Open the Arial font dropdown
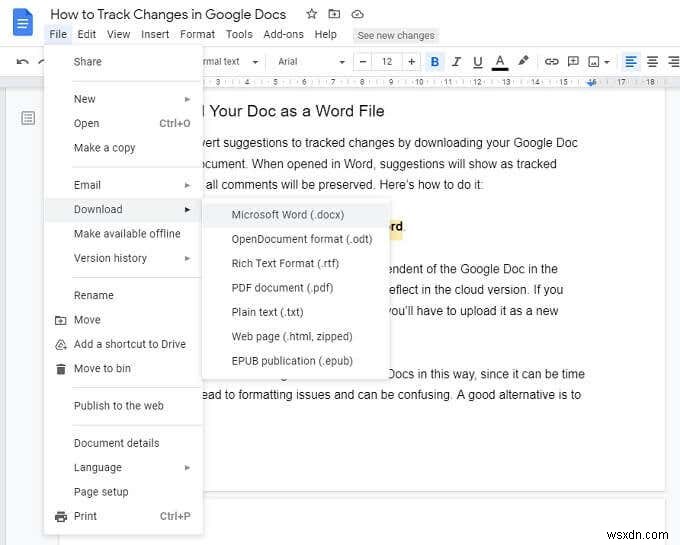This screenshot has width=680, height=545. pos(311,62)
